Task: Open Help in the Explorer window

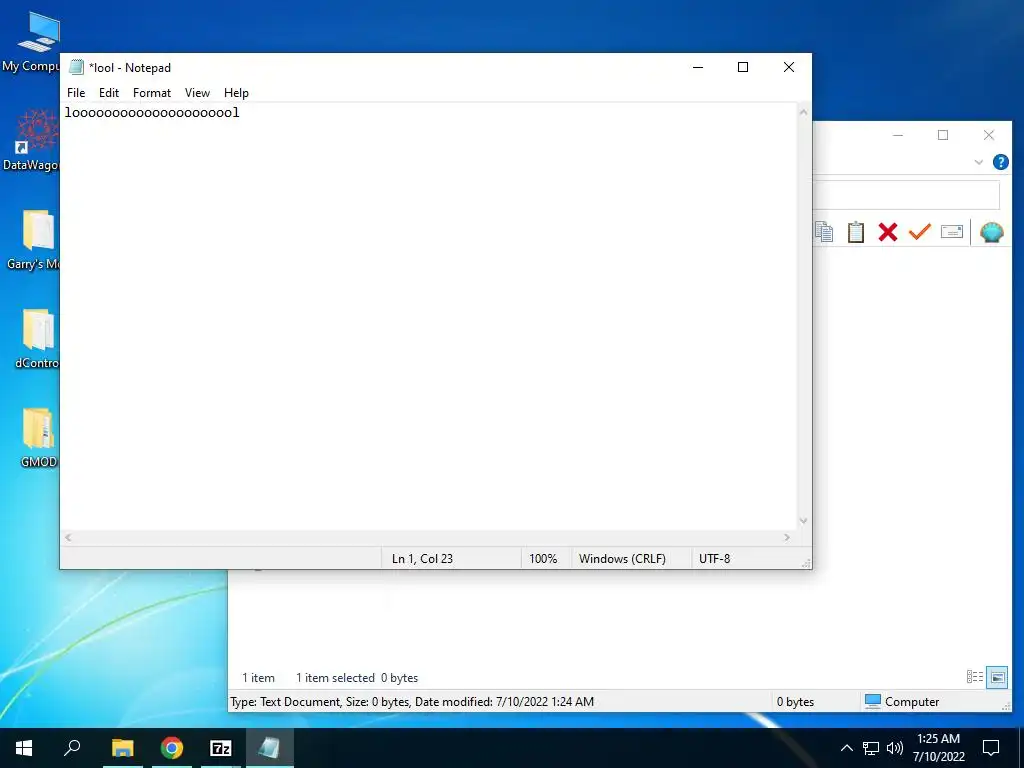Action: [x=1000, y=162]
